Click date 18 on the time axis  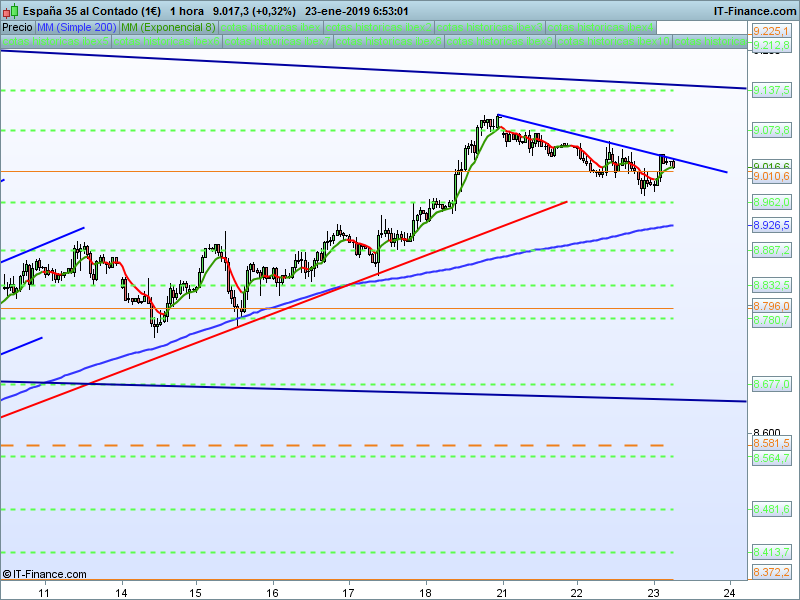[x=425, y=593]
